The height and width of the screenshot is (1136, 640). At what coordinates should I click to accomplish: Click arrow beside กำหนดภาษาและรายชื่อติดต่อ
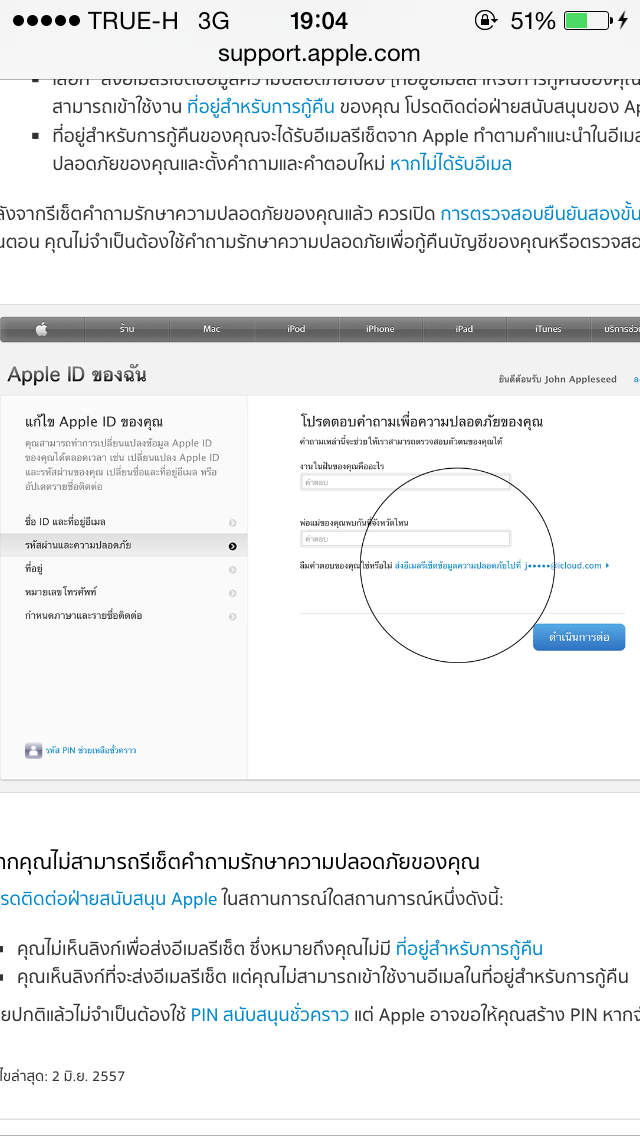coord(233,617)
